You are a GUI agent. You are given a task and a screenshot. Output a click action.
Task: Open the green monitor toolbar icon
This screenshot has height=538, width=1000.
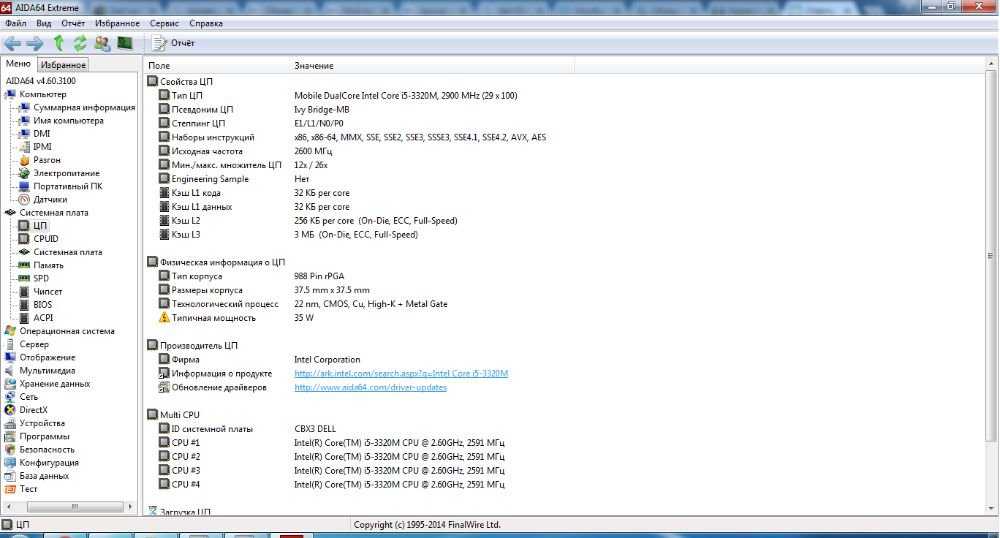click(x=125, y=43)
